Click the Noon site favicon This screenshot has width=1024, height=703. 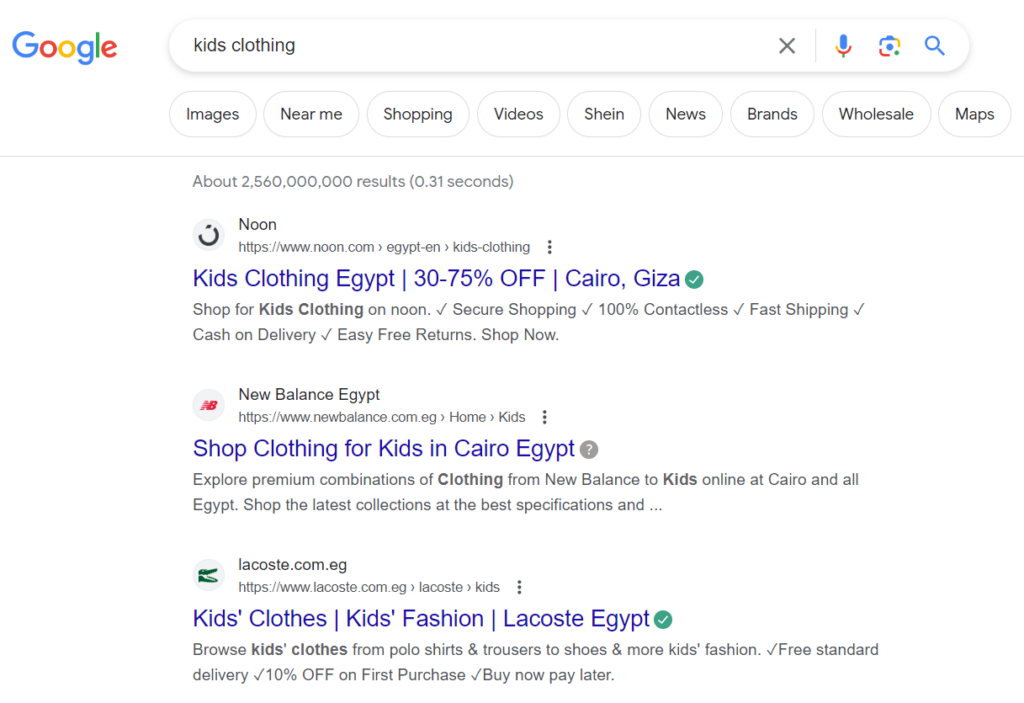click(x=209, y=235)
